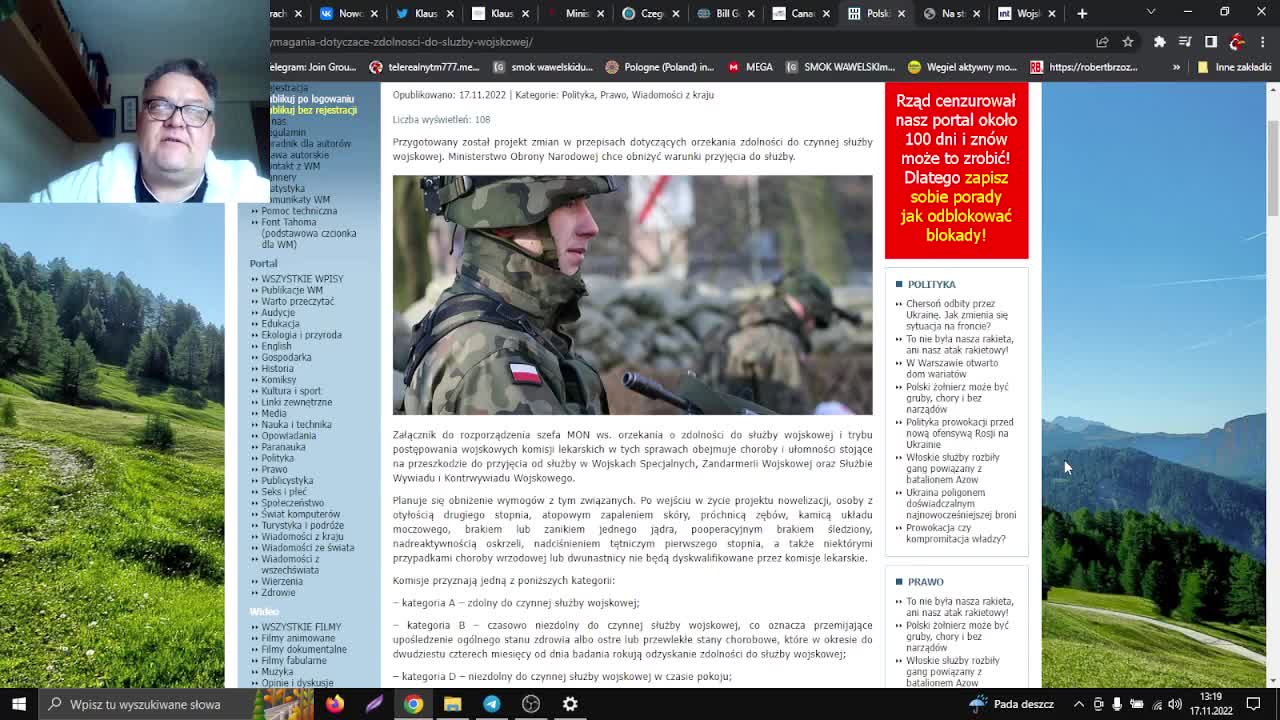This screenshot has height=720, width=1280.
Task: Open WSZYSTKIE WPISY in the Portal menu
Action: 302,279
